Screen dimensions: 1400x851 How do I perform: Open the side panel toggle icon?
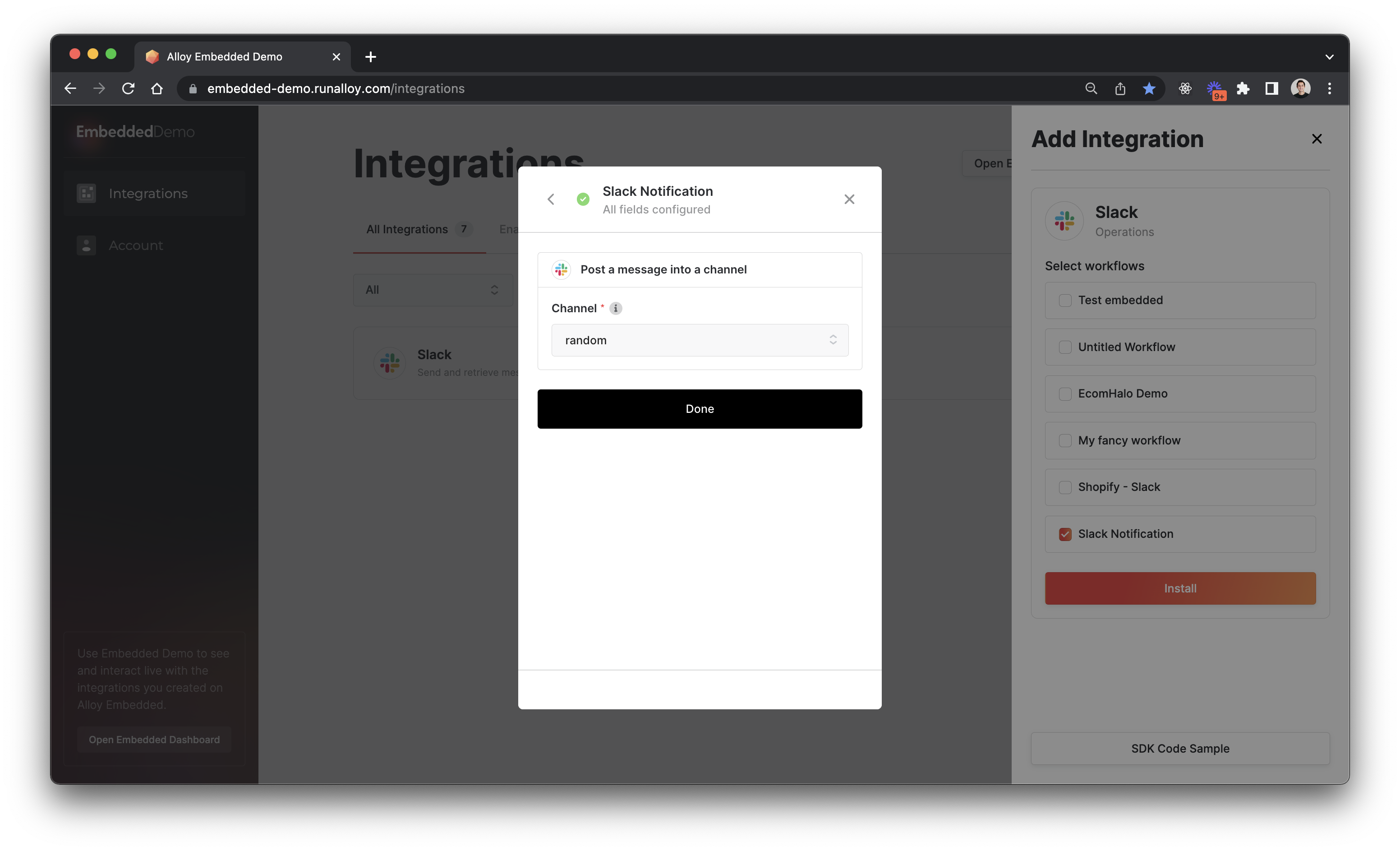[1271, 89]
